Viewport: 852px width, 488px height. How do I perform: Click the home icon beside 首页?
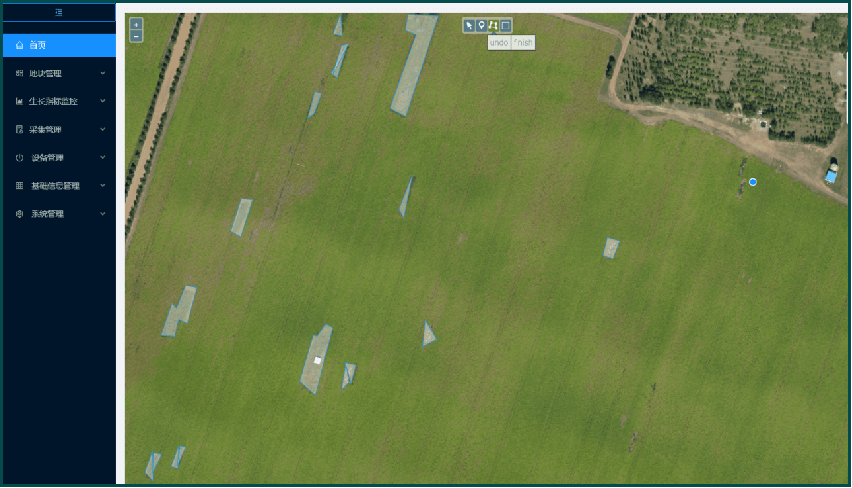pyautogui.click(x=20, y=45)
